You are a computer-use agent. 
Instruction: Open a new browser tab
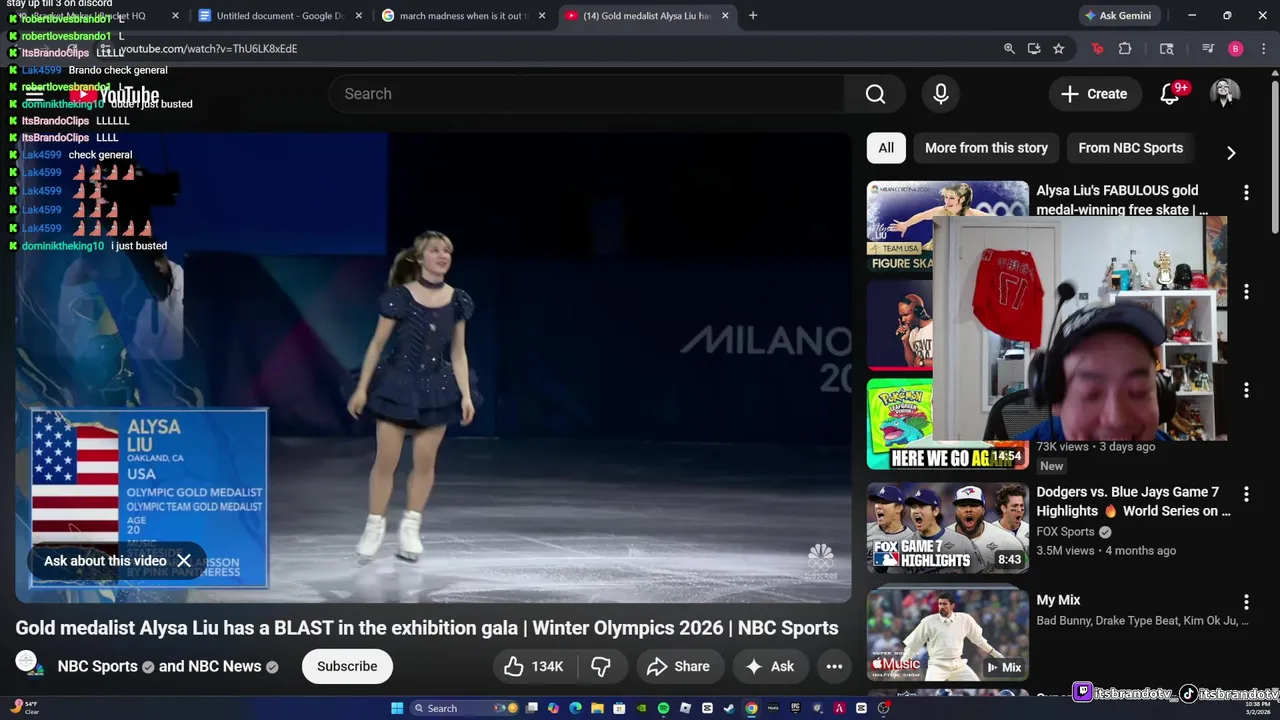[753, 16]
